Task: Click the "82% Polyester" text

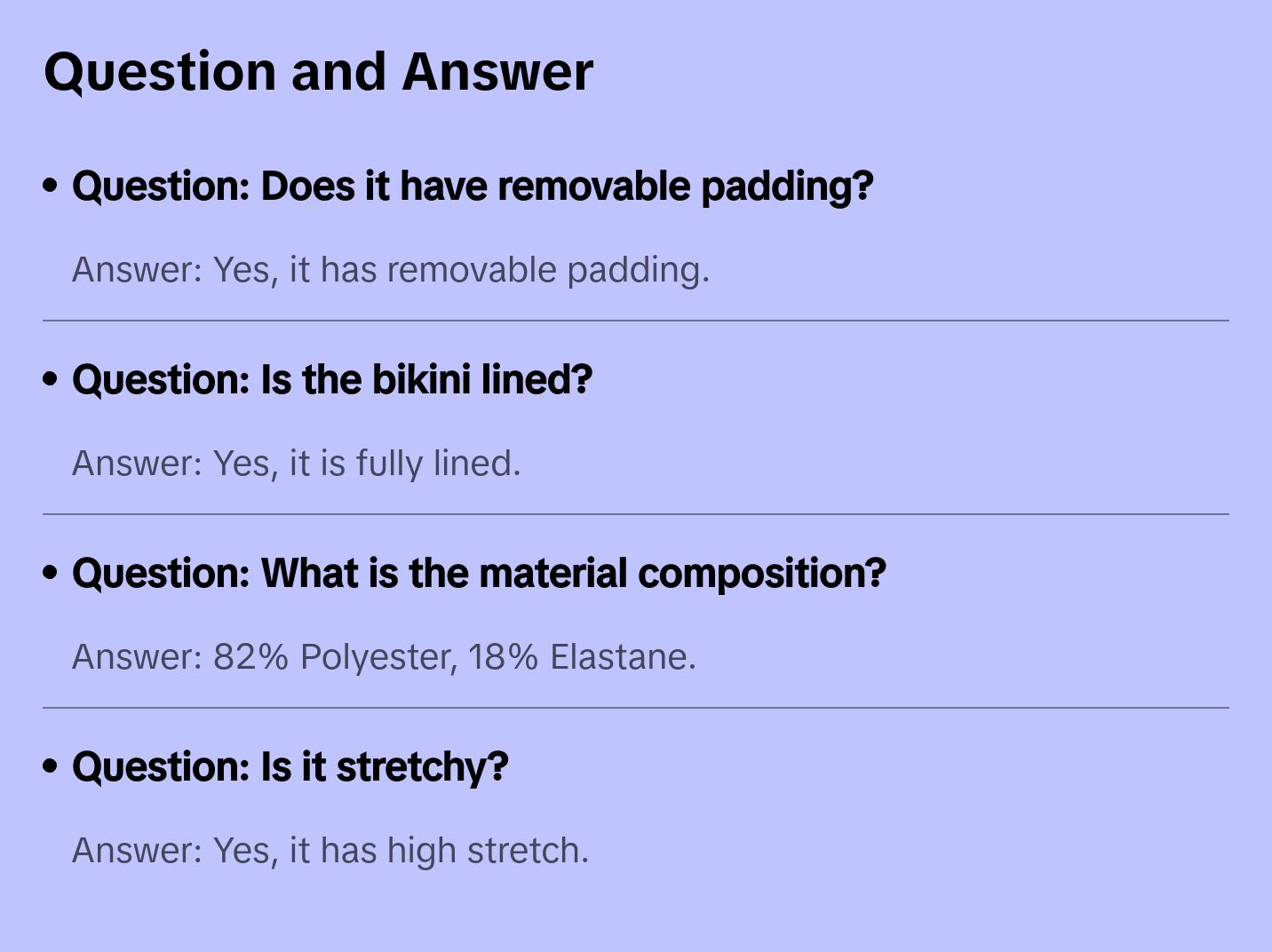Action: tap(335, 657)
